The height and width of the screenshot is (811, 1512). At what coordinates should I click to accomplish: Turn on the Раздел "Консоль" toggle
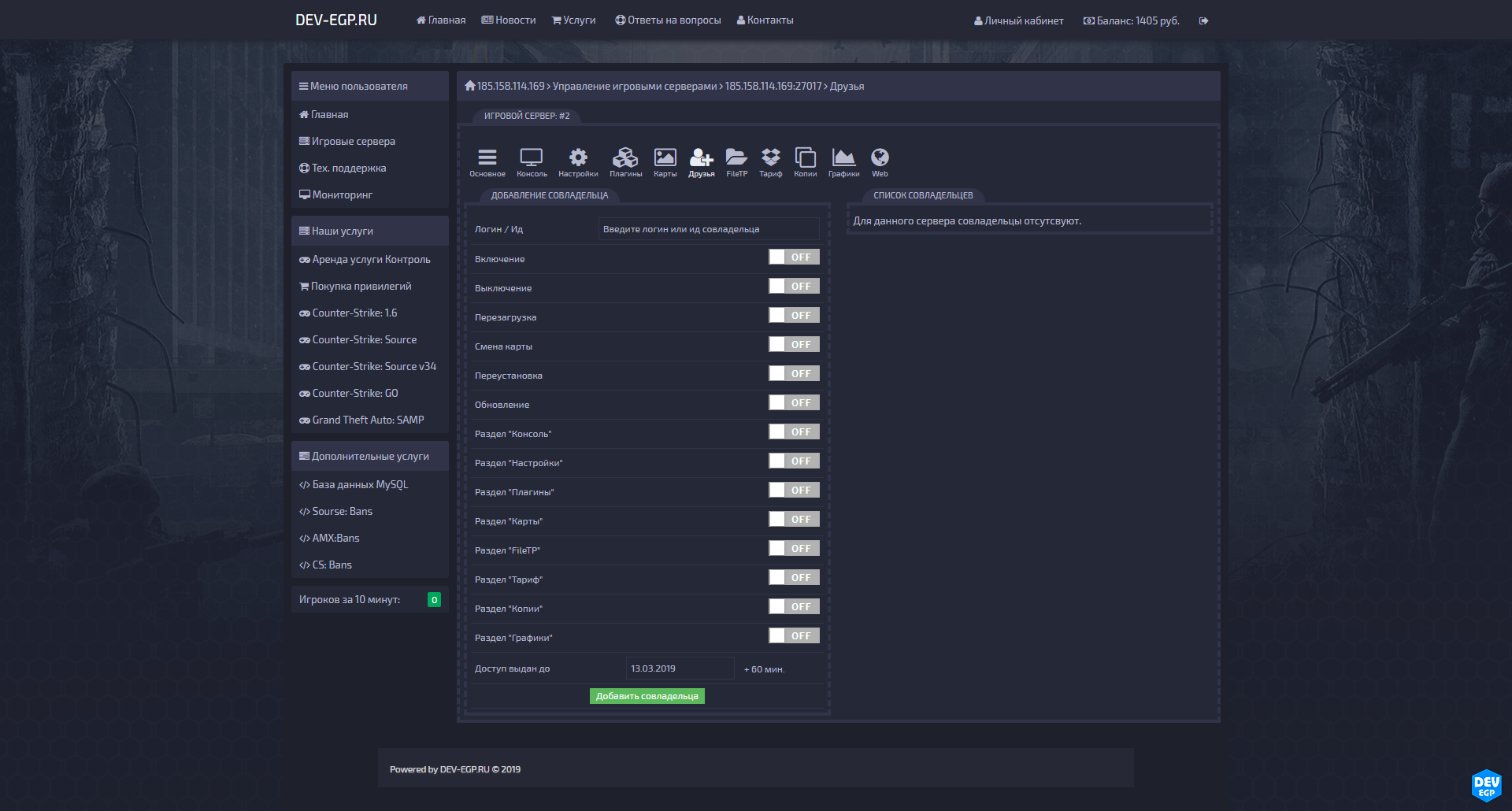(794, 432)
